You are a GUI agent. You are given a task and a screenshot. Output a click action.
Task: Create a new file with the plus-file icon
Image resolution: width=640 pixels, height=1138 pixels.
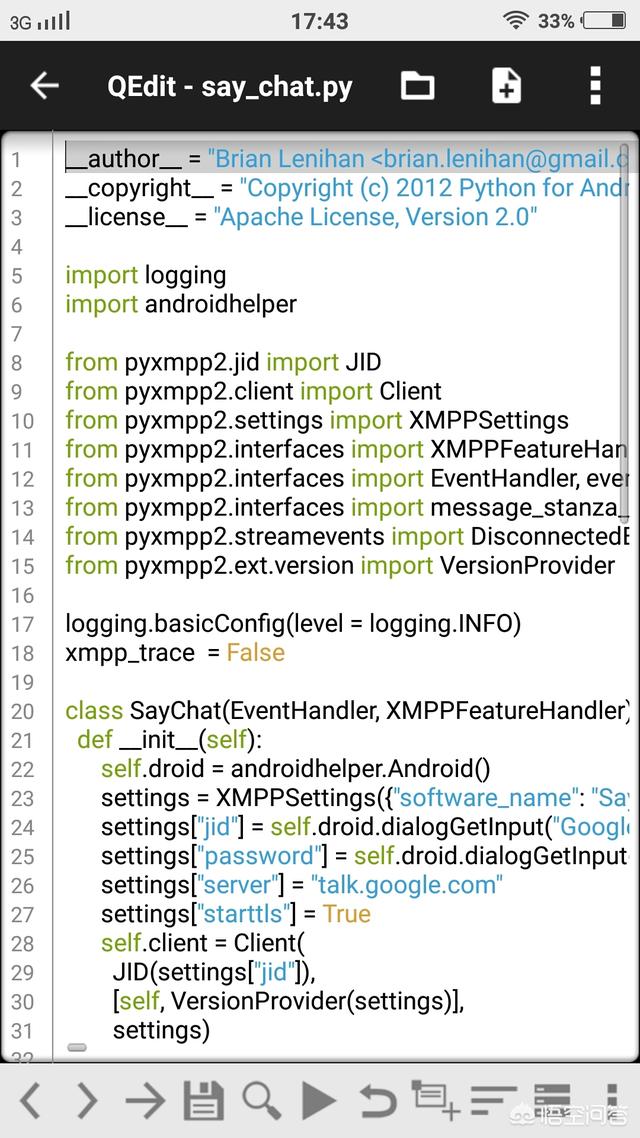click(506, 86)
